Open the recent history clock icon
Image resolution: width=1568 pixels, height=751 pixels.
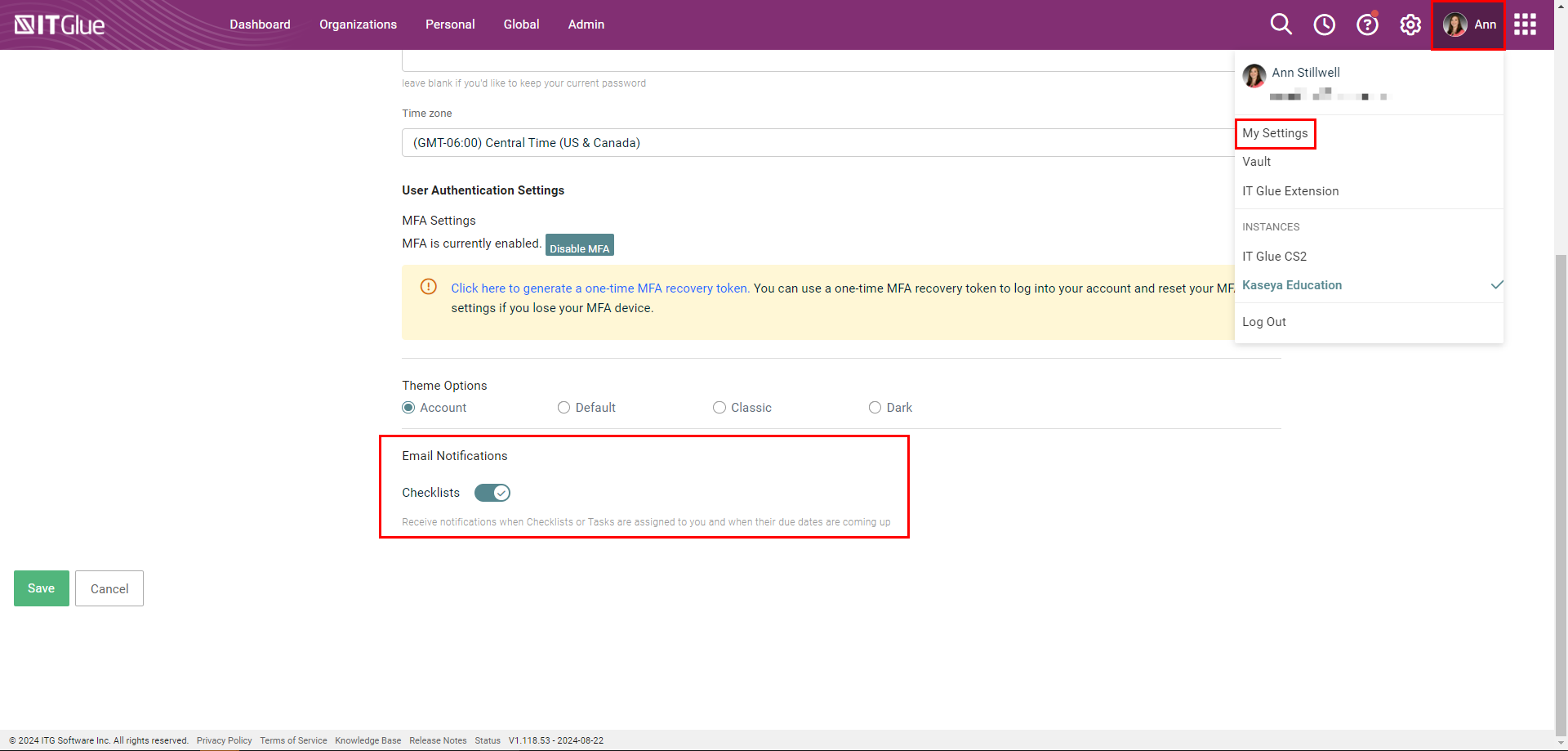click(1324, 25)
